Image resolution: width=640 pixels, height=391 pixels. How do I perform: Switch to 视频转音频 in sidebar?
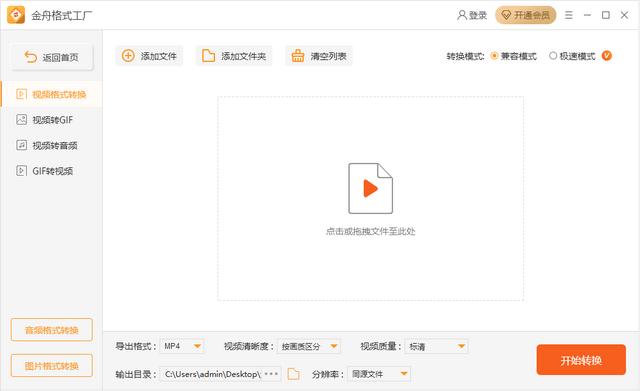pyautogui.click(x=51, y=145)
